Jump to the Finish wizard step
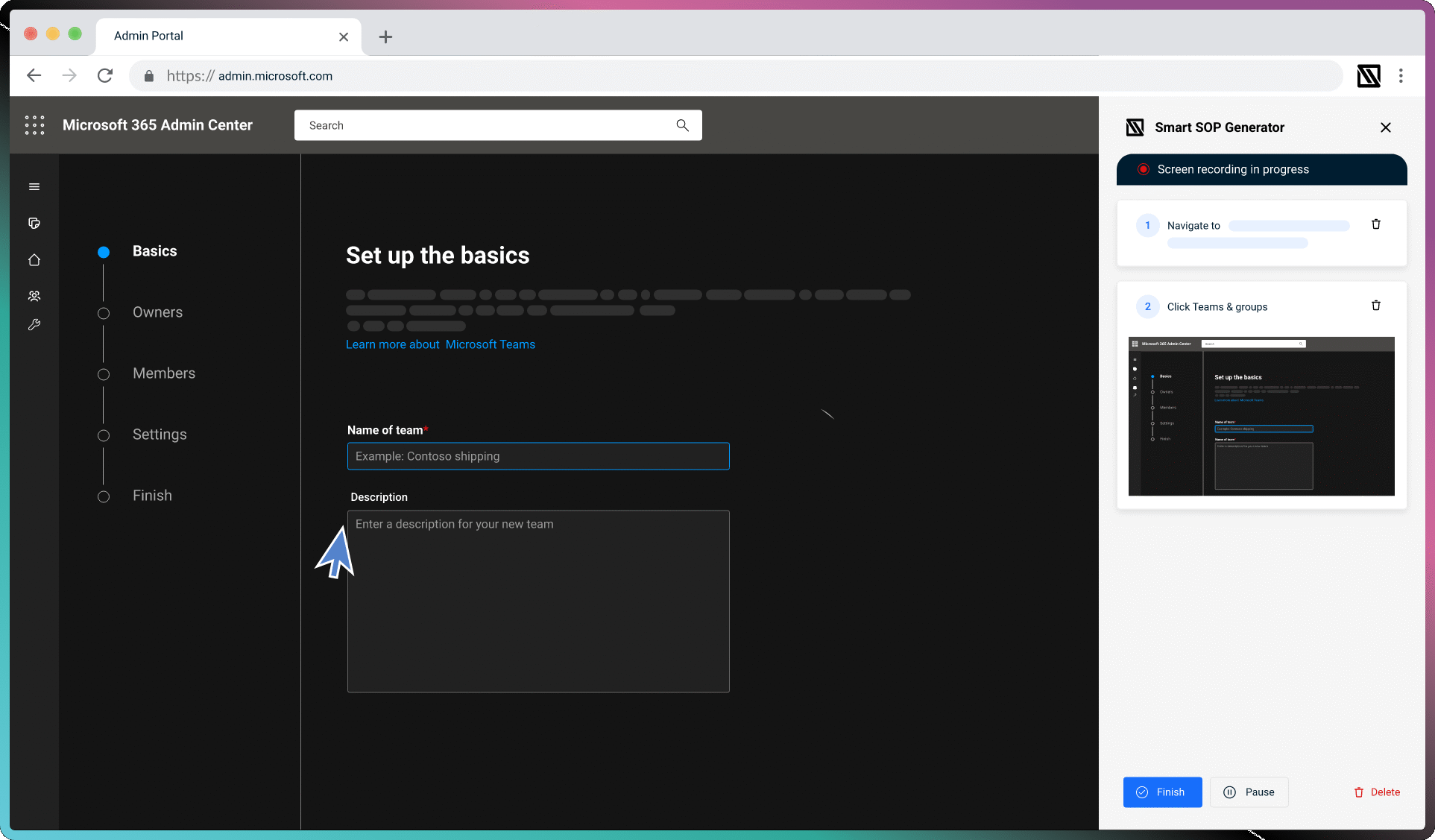 pyautogui.click(x=152, y=496)
